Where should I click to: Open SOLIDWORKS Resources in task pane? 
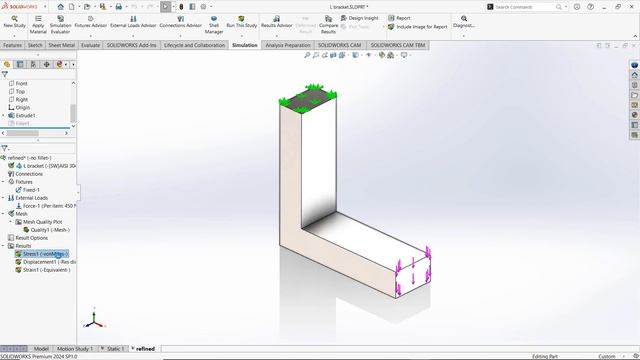click(634, 75)
